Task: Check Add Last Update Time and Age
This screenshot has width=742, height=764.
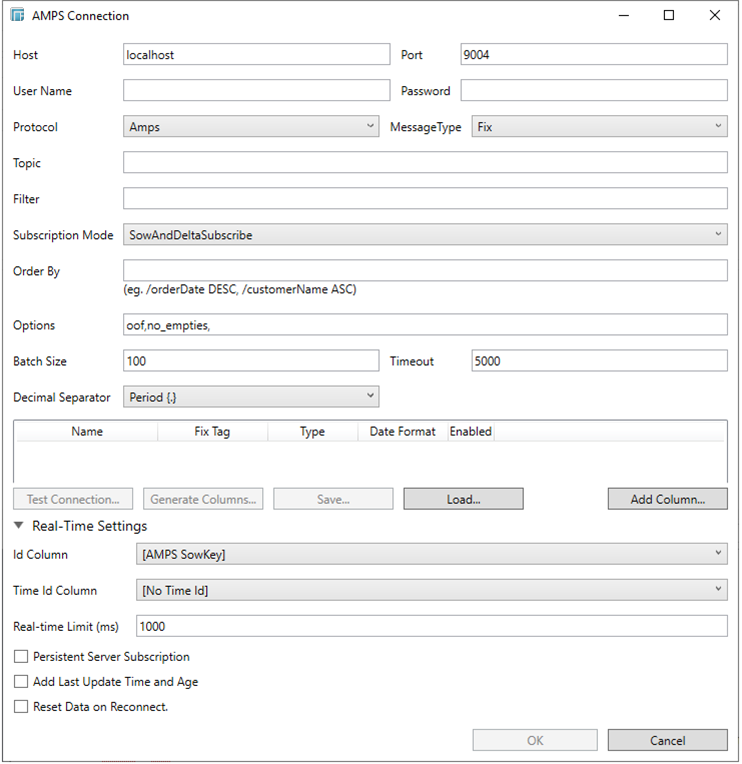Action: click(x=21, y=682)
